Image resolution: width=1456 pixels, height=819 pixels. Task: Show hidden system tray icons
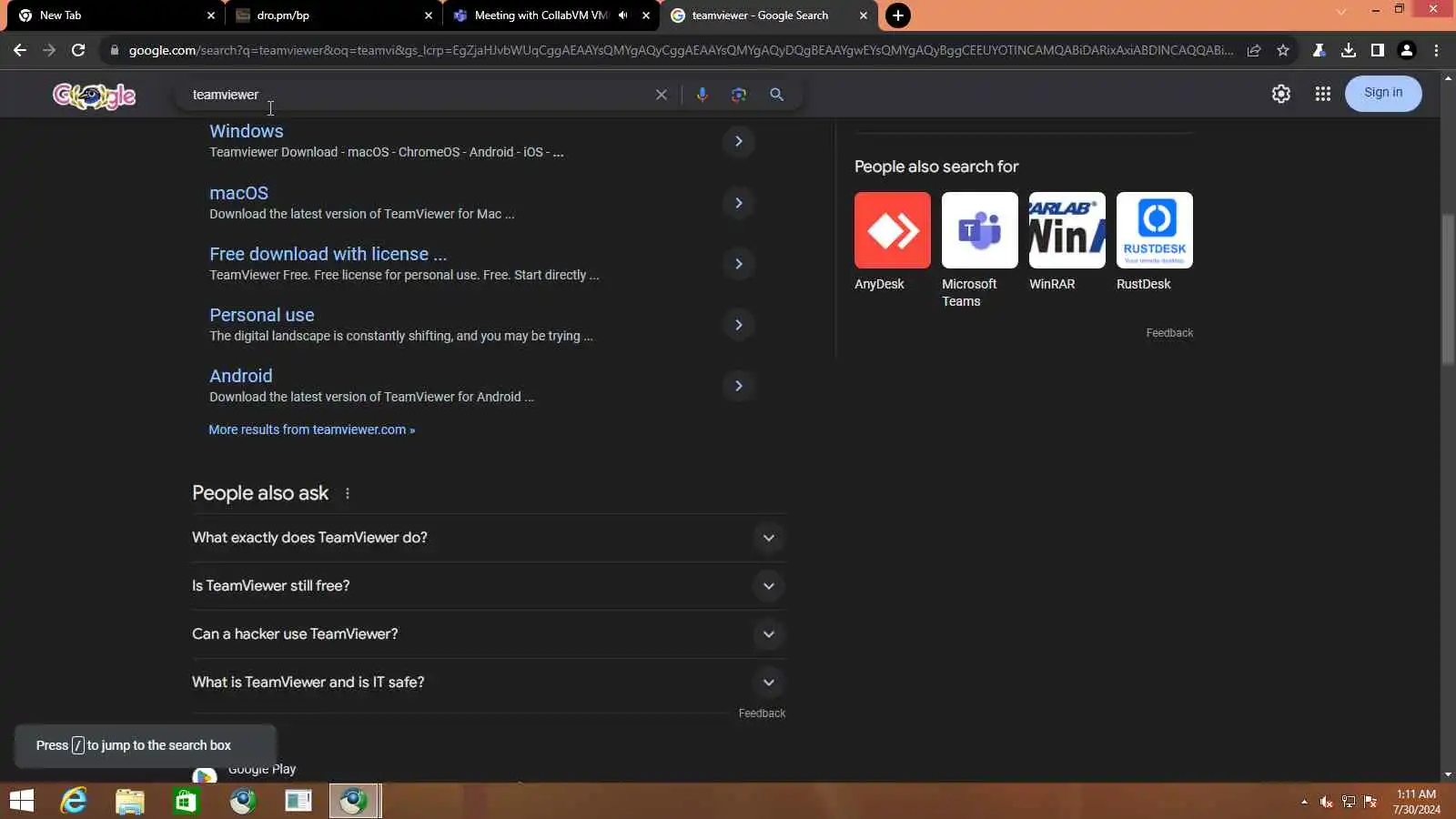pos(1304,802)
